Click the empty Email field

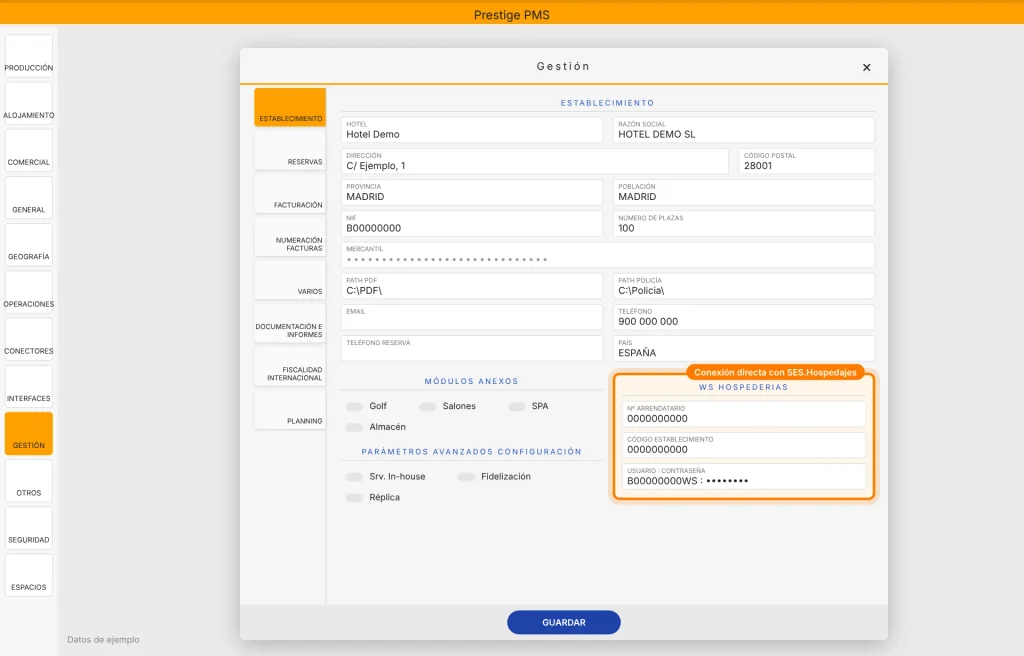pos(472,317)
